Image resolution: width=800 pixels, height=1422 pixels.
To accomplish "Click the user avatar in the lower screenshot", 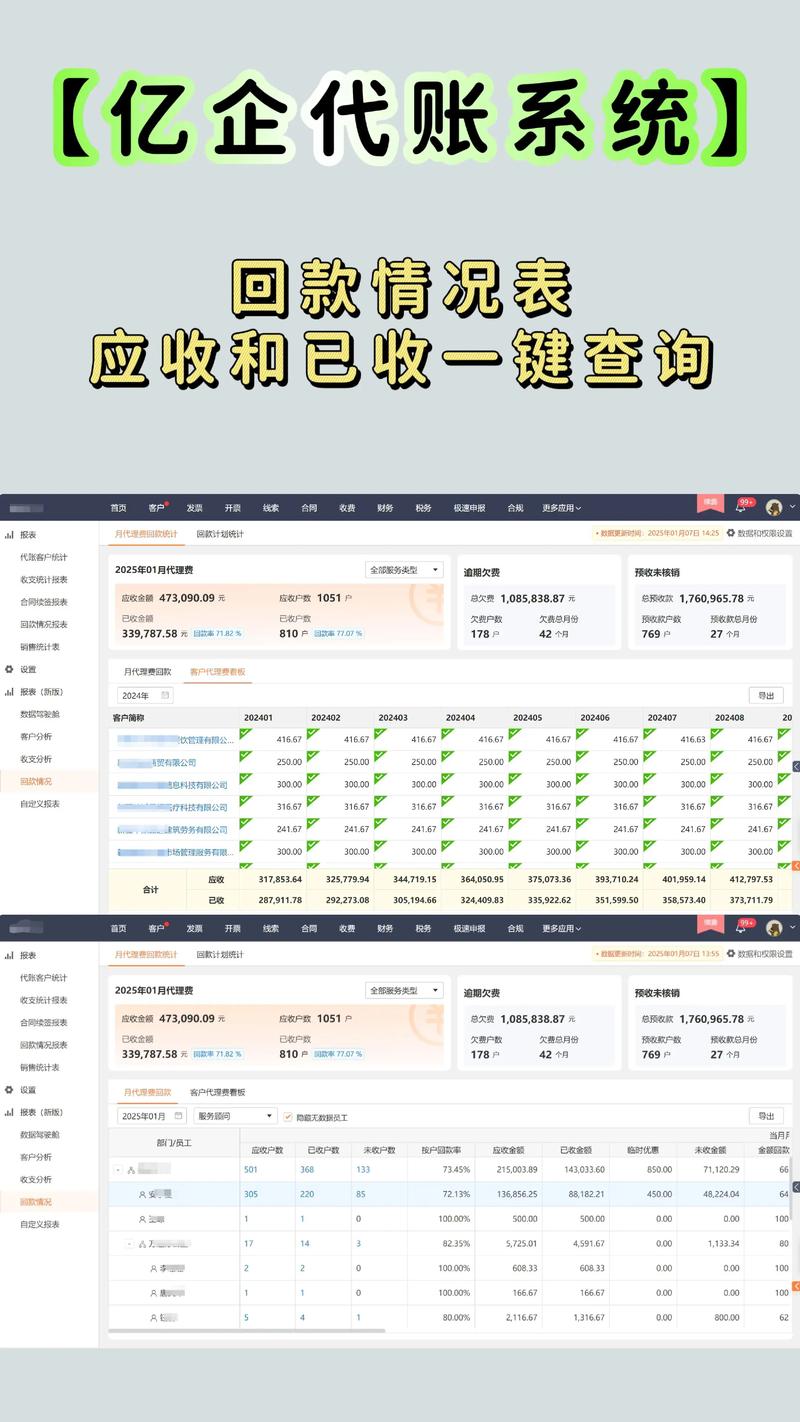I will (774, 928).
